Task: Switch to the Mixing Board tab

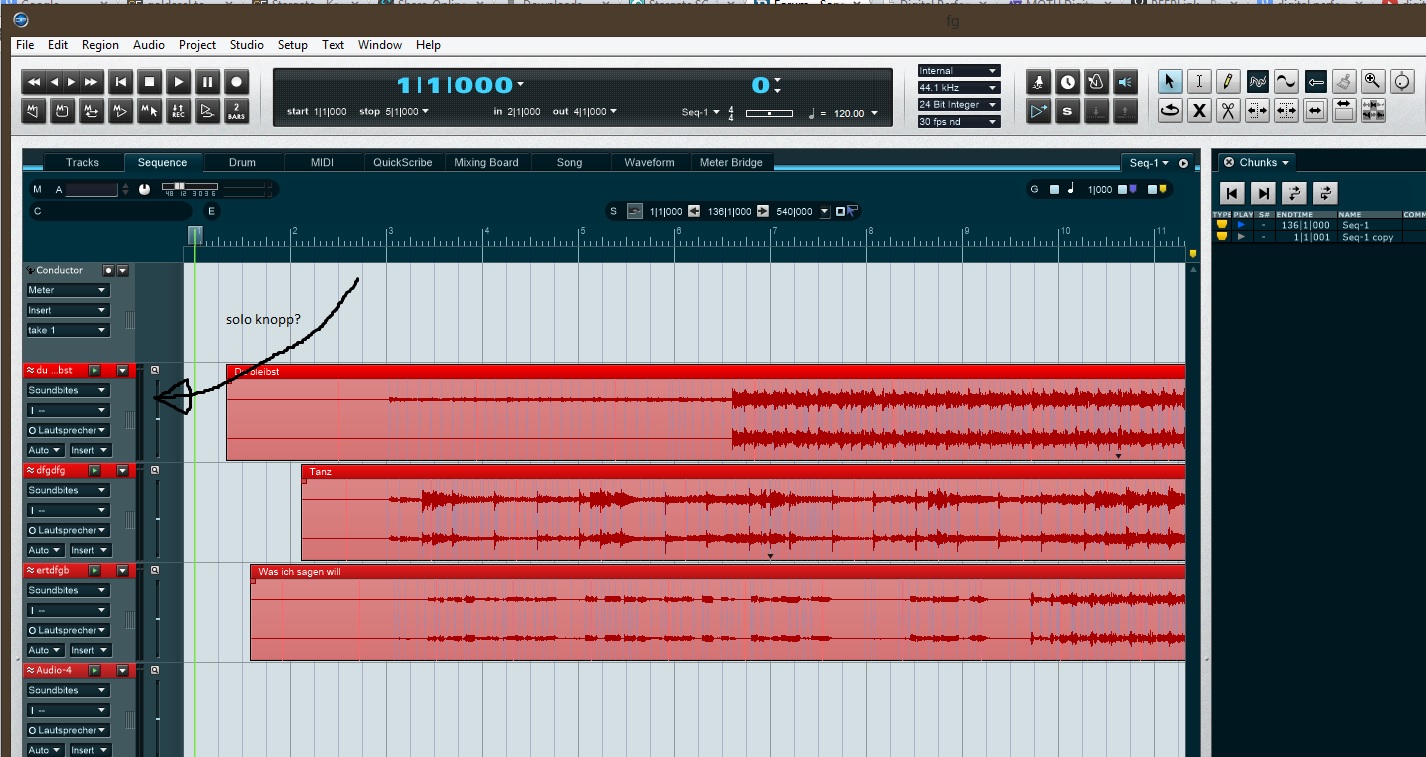Action: tap(486, 162)
